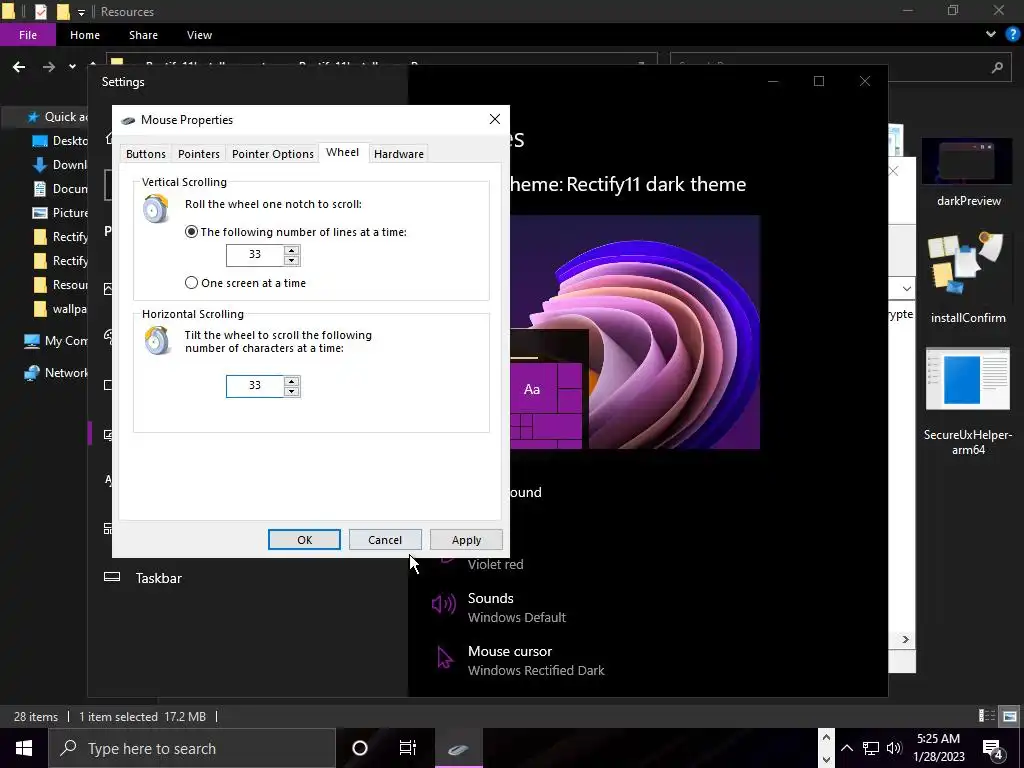
Task: Click the horizontal scrolling characters input field
Action: pyautogui.click(x=255, y=385)
